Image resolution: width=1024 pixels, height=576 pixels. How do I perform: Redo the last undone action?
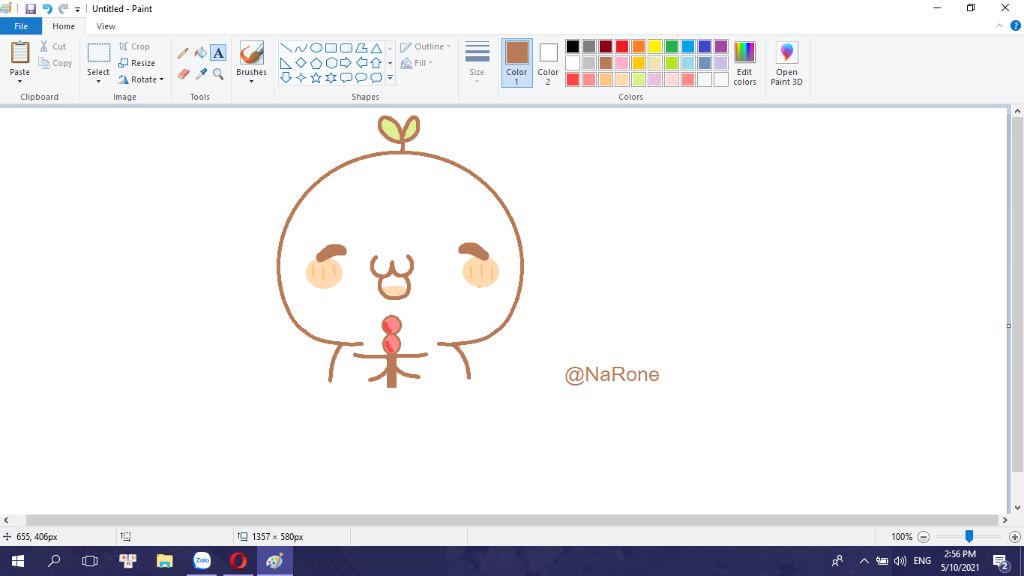[63, 9]
